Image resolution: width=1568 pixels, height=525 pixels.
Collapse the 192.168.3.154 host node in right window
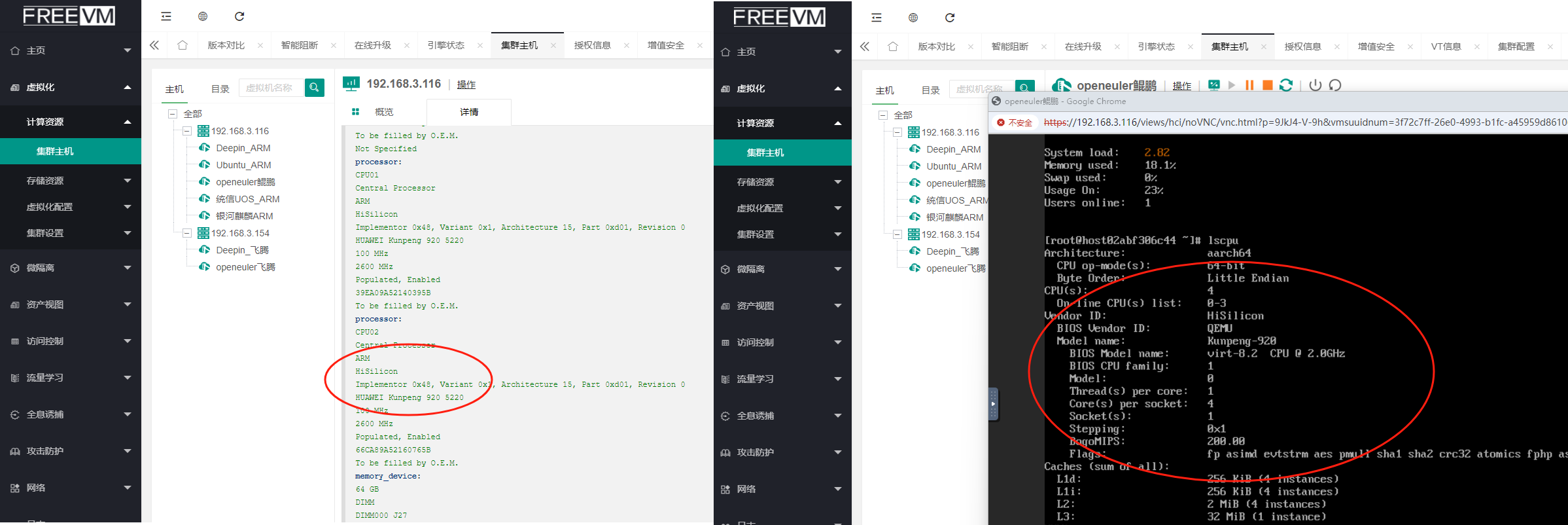click(x=897, y=234)
